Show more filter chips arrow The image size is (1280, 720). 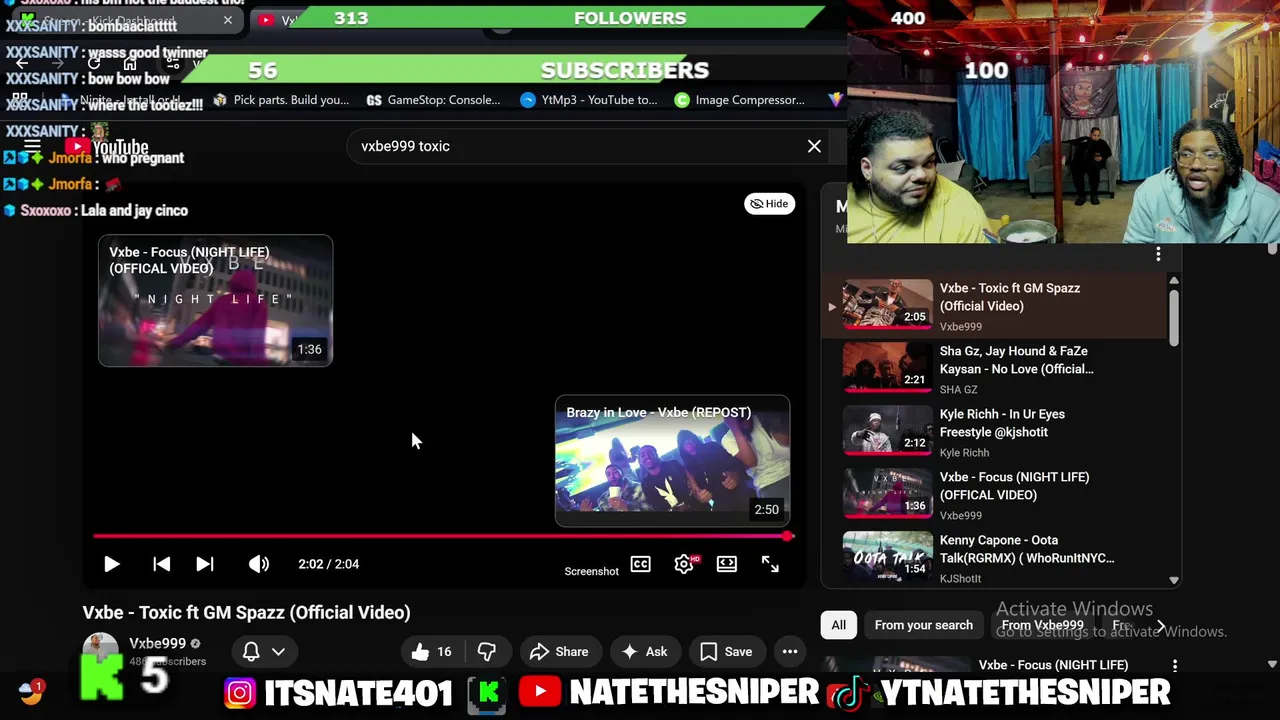(x=1160, y=626)
